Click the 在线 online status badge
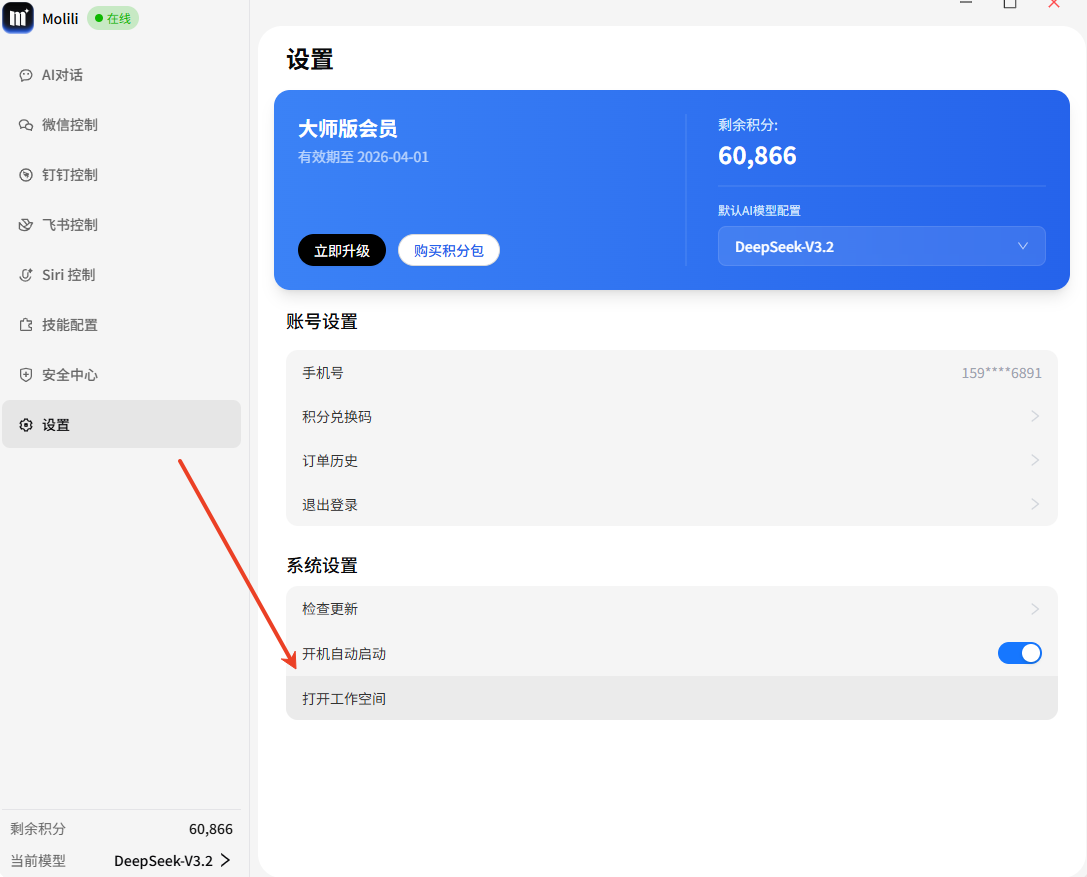 112,18
